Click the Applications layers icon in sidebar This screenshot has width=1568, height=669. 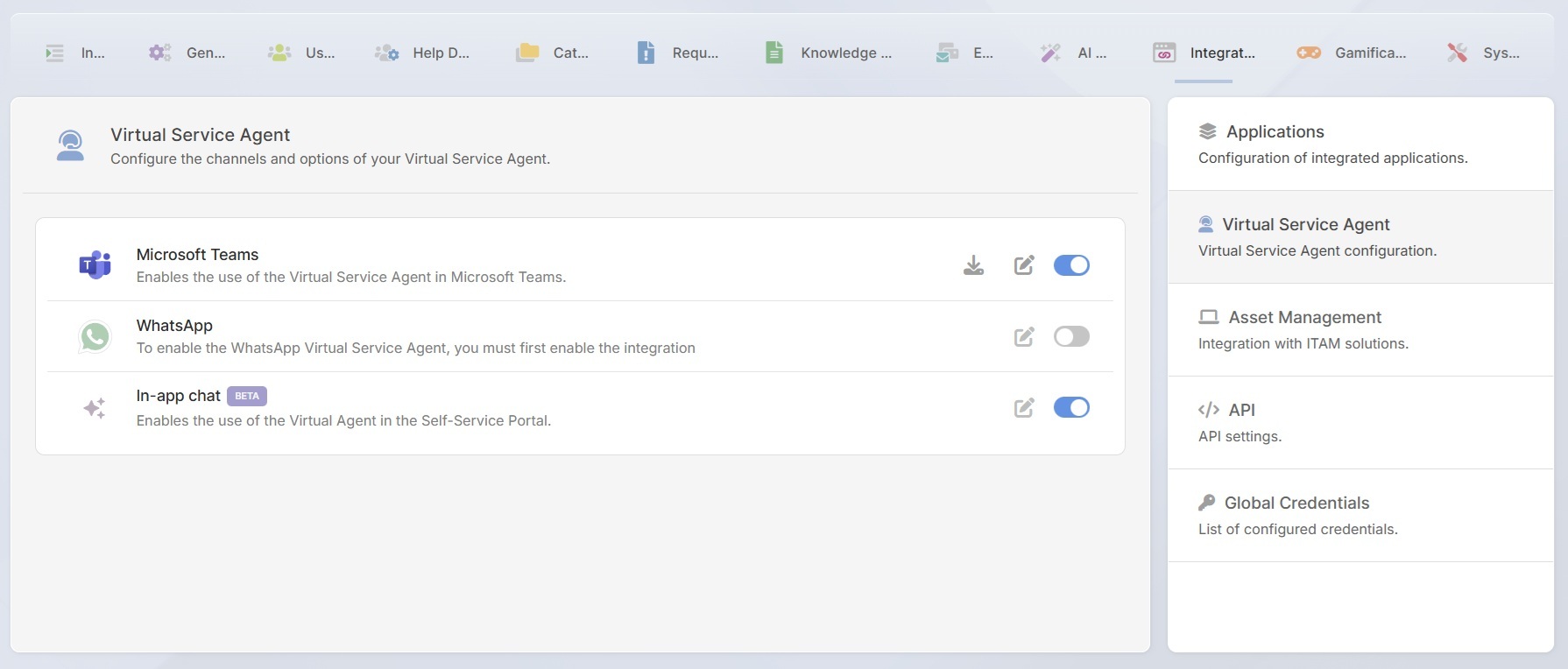click(x=1208, y=131)
